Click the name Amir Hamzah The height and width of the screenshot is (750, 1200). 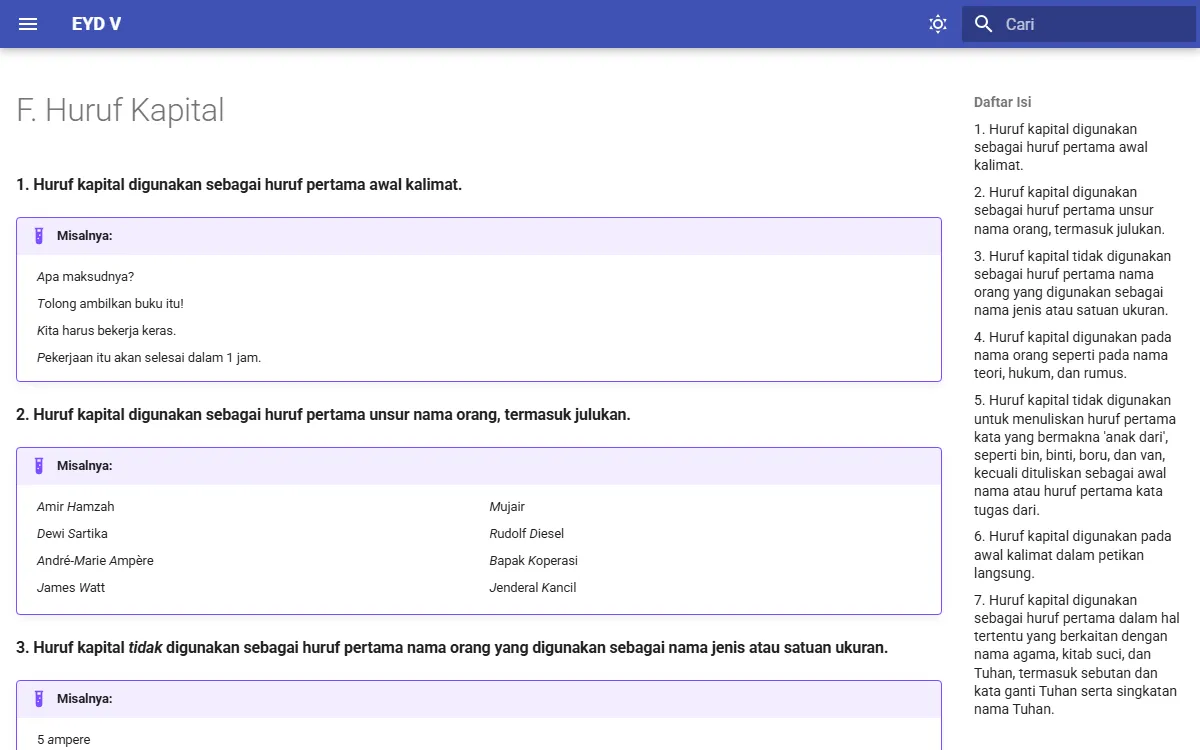pos(76,507)
